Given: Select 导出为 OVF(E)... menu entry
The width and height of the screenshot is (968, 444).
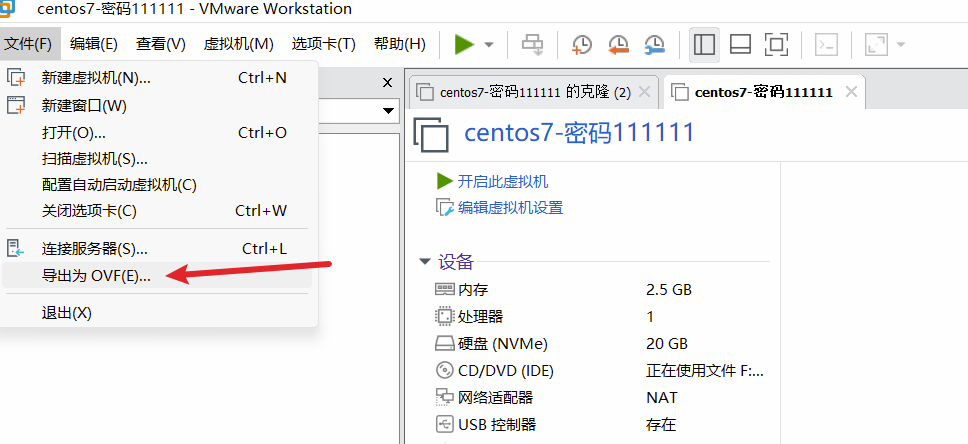Looking at the screenshot, I should (157, 275).
